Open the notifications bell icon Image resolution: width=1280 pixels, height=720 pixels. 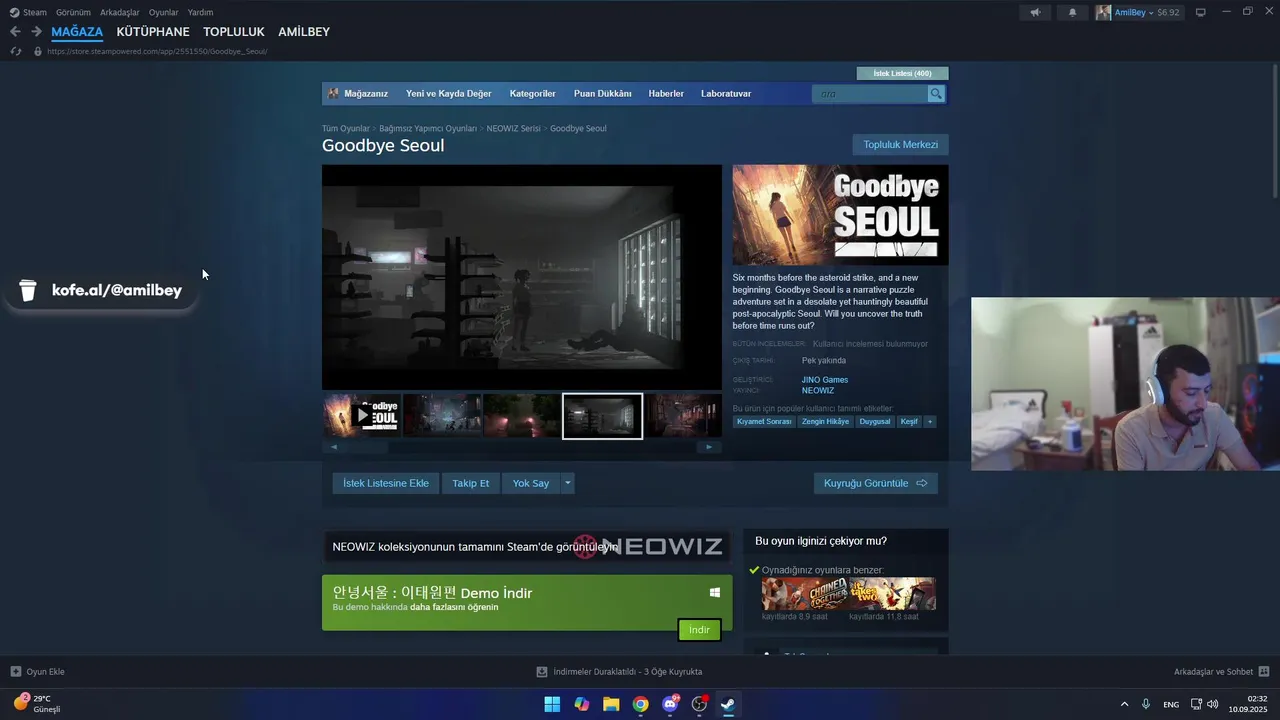point(1073,12)
